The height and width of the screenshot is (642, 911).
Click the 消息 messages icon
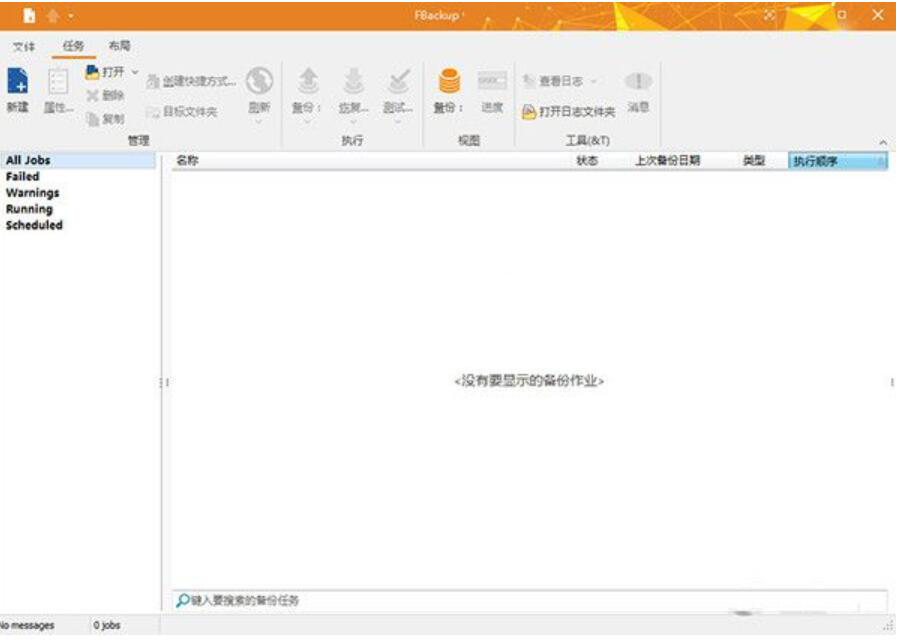point(638,81)
